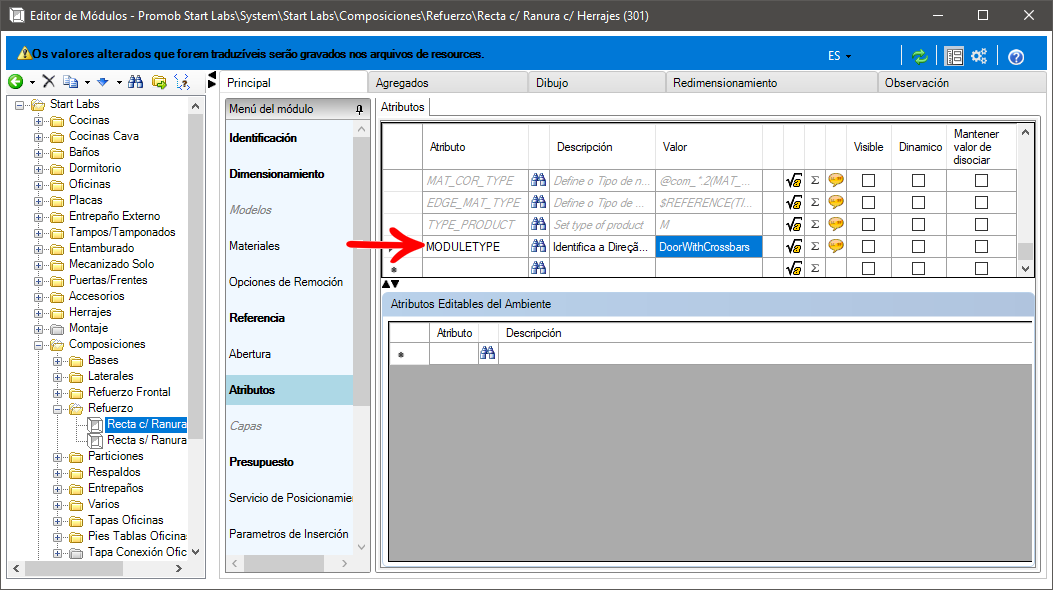This screenshot has width=1053, height=590.
Task: Select Recta s/ Ranura tree item
Action: coord(146,440)
